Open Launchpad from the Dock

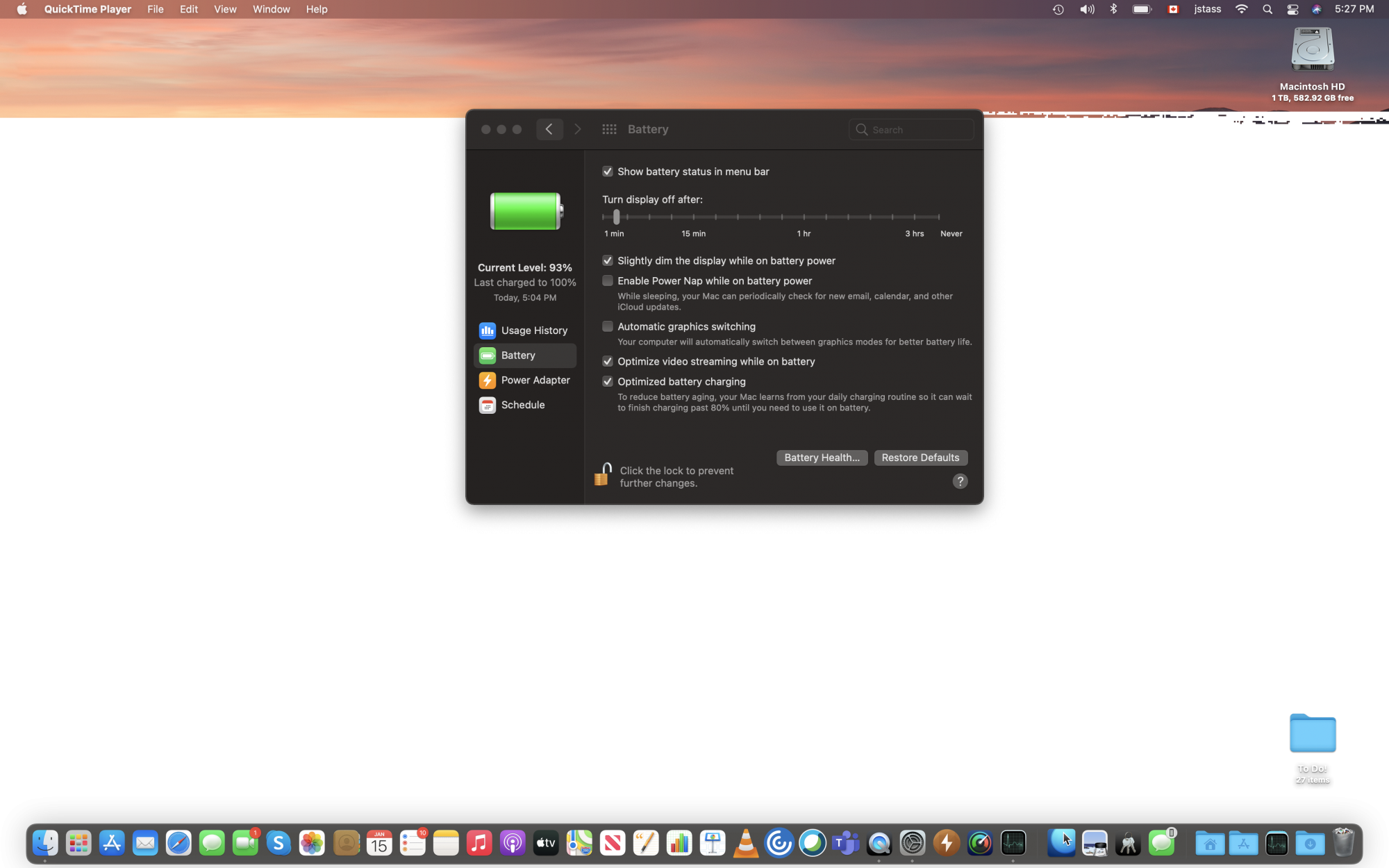(x=78, y=842)
